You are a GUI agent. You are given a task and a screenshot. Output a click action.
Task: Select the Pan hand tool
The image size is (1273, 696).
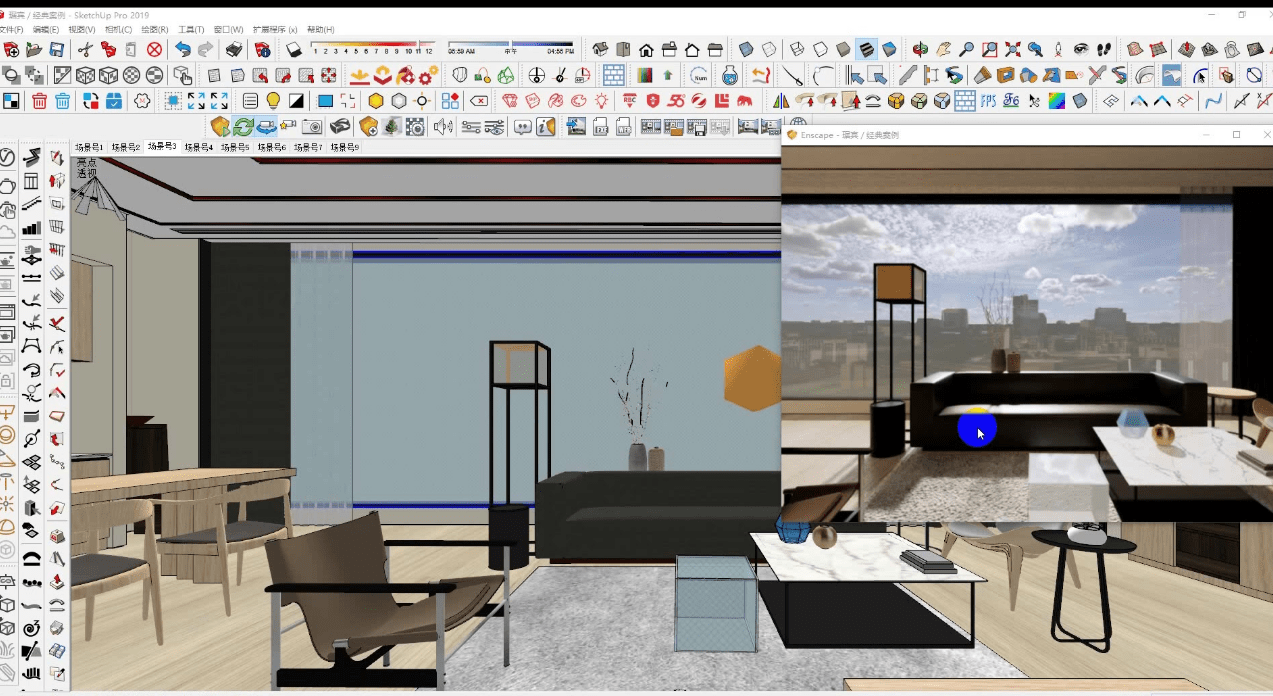click(x=943, y=49)
